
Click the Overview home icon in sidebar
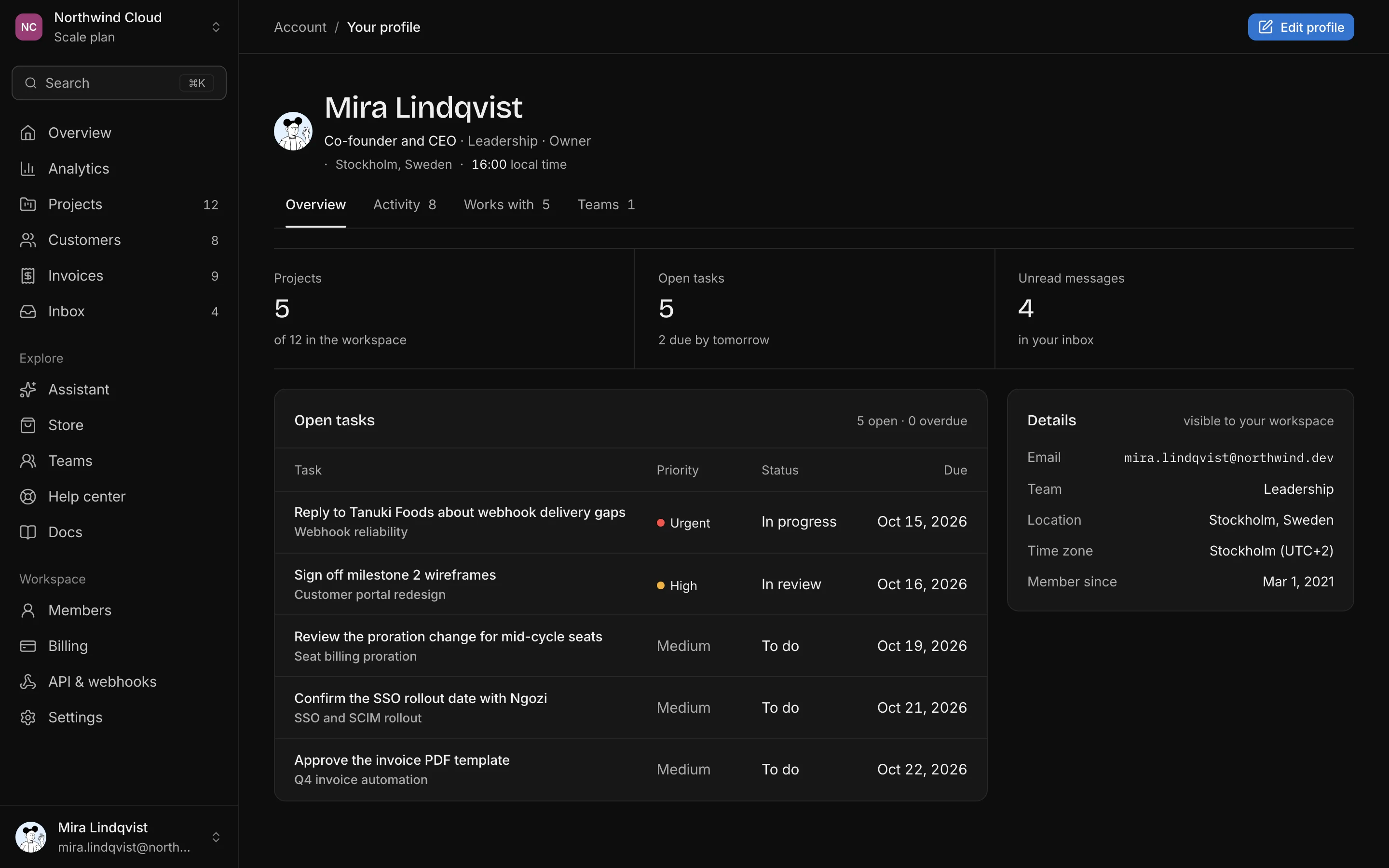(x=27, y=133)
